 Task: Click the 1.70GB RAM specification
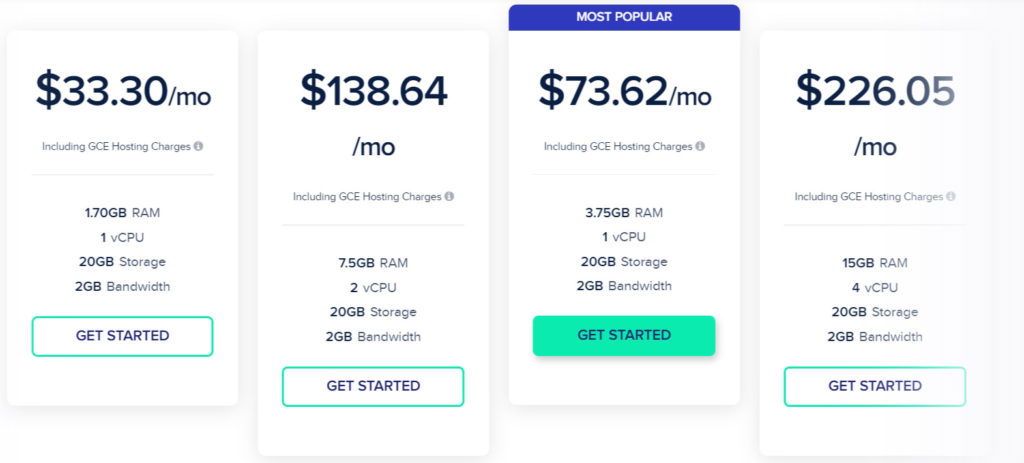point(122,213)
